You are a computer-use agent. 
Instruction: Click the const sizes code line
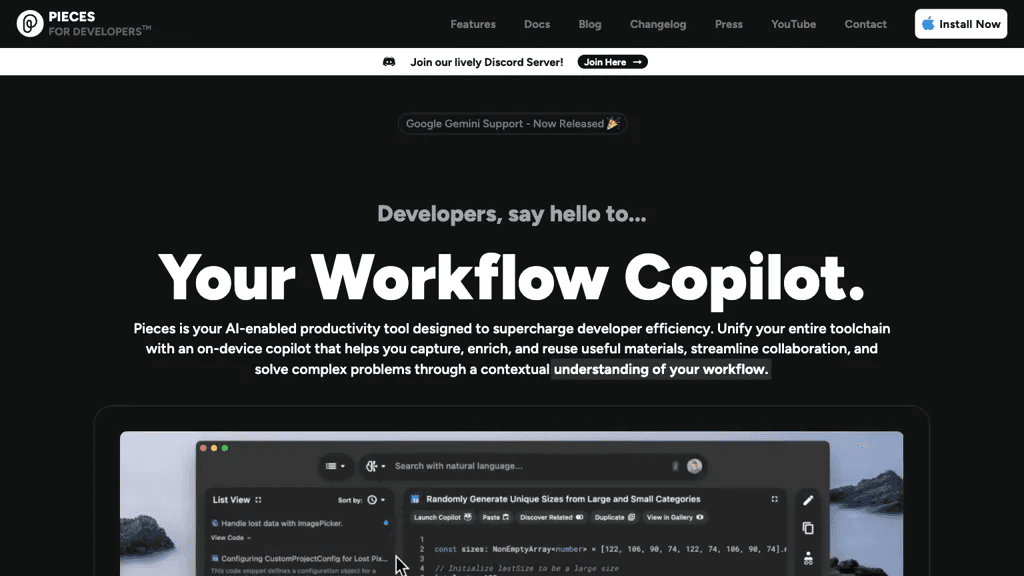611,549
